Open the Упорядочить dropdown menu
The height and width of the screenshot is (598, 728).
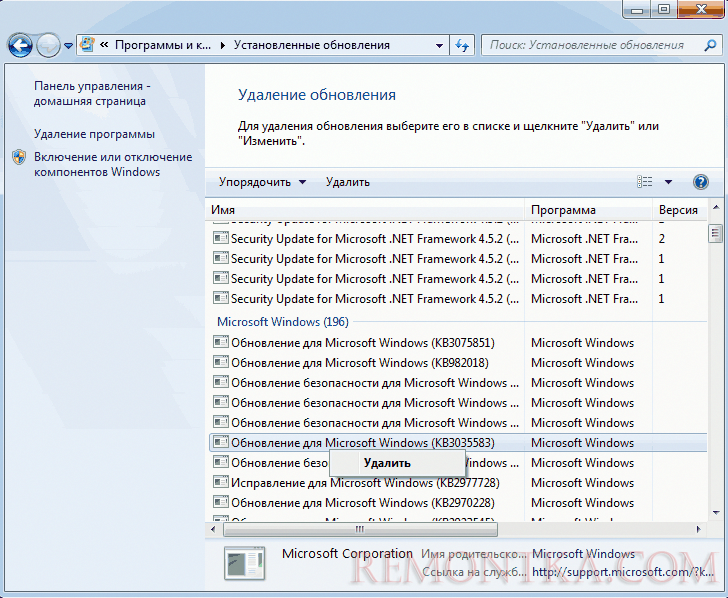[x=262, y=182]
